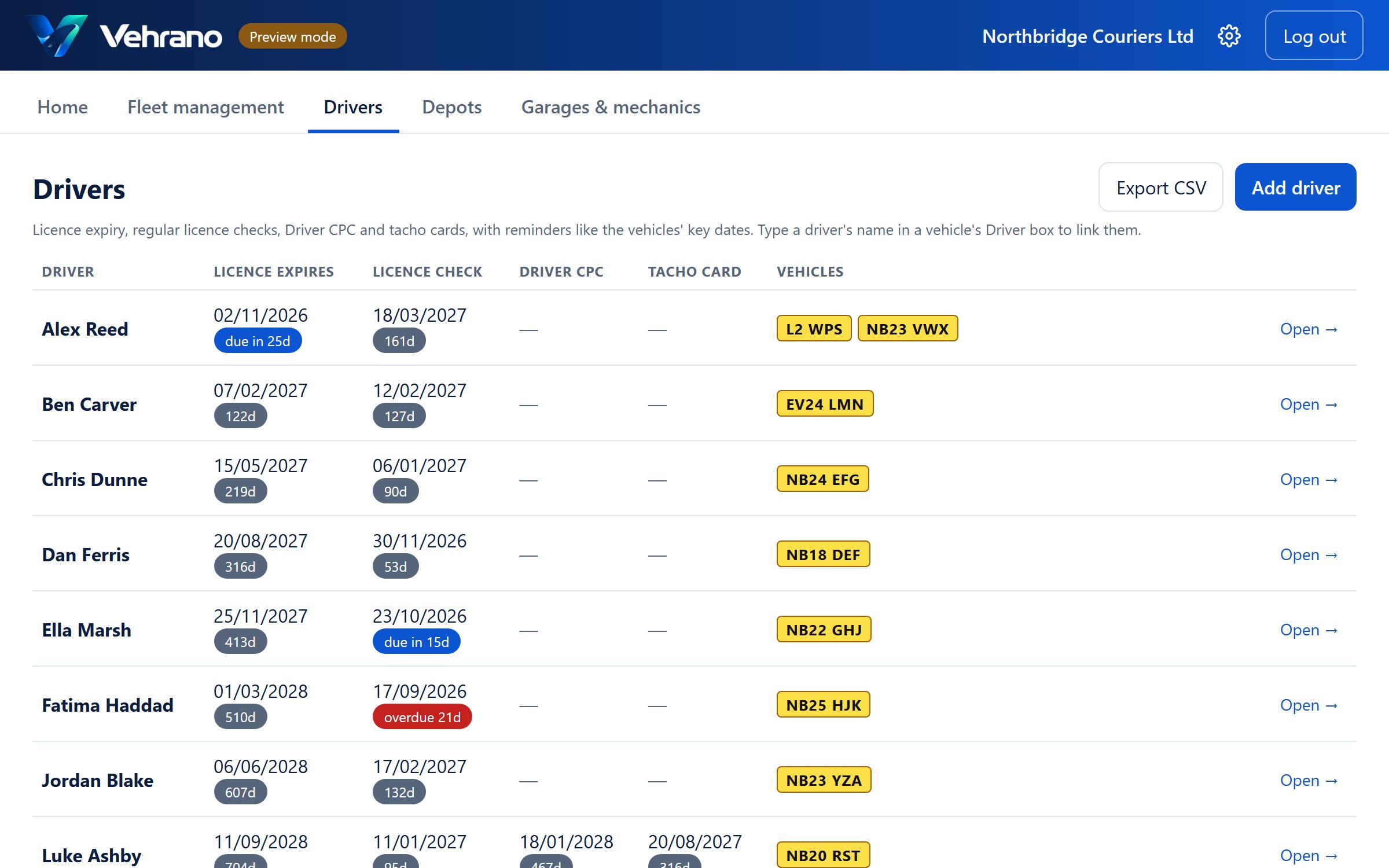Click the NB23 YZA vehicle plate
1389x868 pixels.
tap(824, 780)
